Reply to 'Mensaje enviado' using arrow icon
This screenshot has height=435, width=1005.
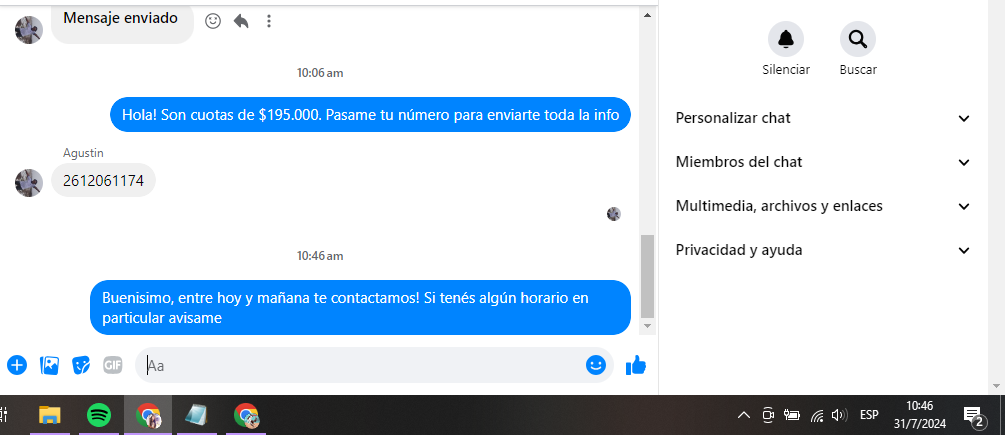click(x=241, y=21)
